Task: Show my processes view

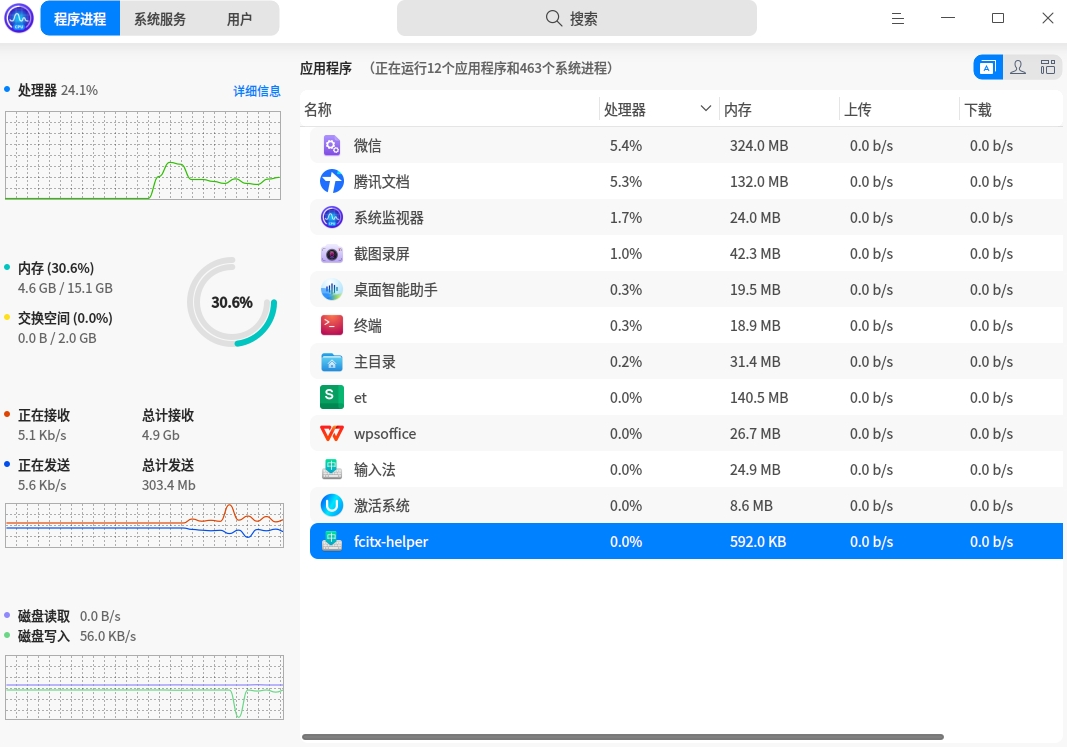Action: tap(1018, 67)
